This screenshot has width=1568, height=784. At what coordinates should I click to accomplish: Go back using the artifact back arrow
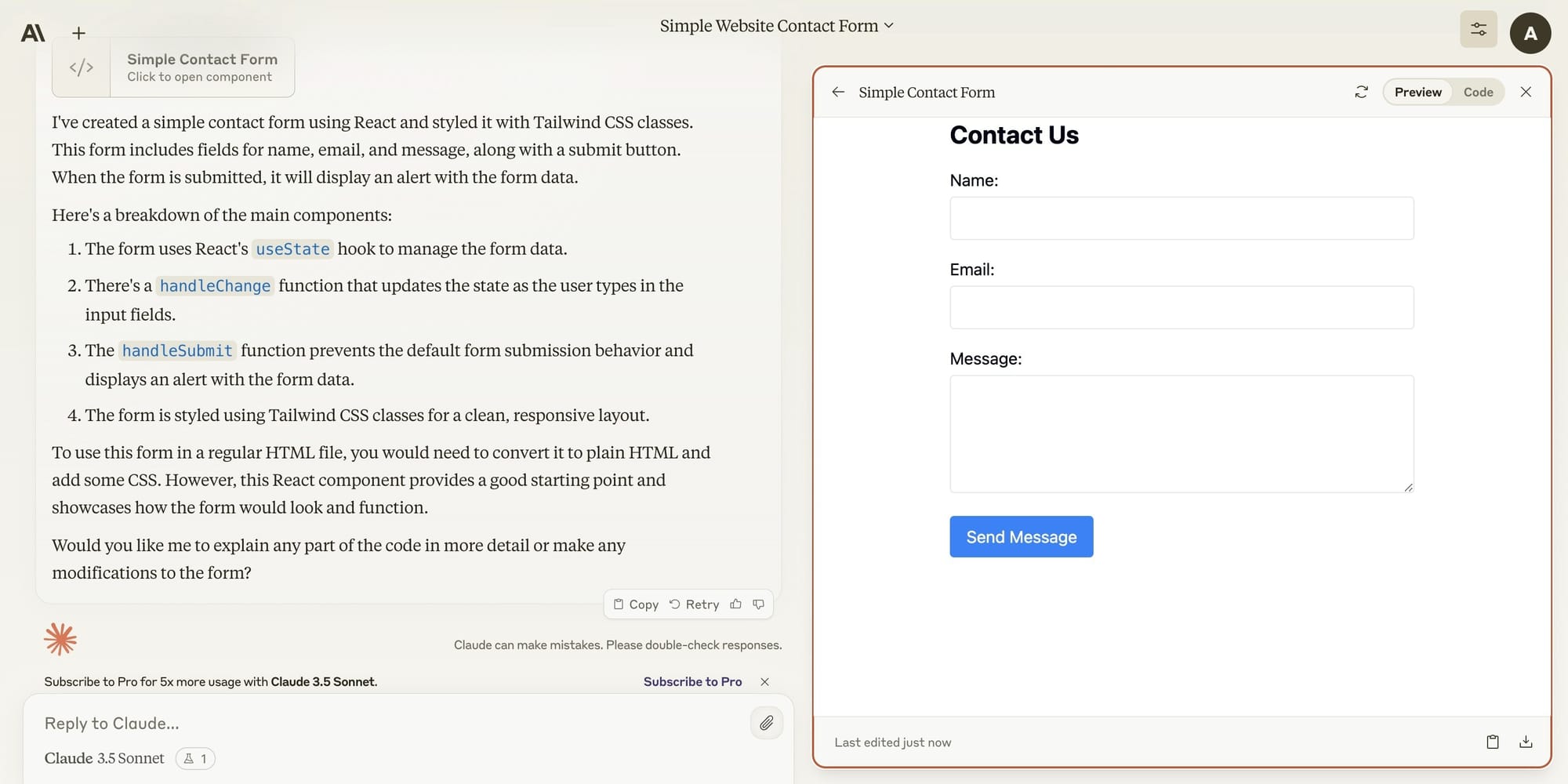point(838,92)
